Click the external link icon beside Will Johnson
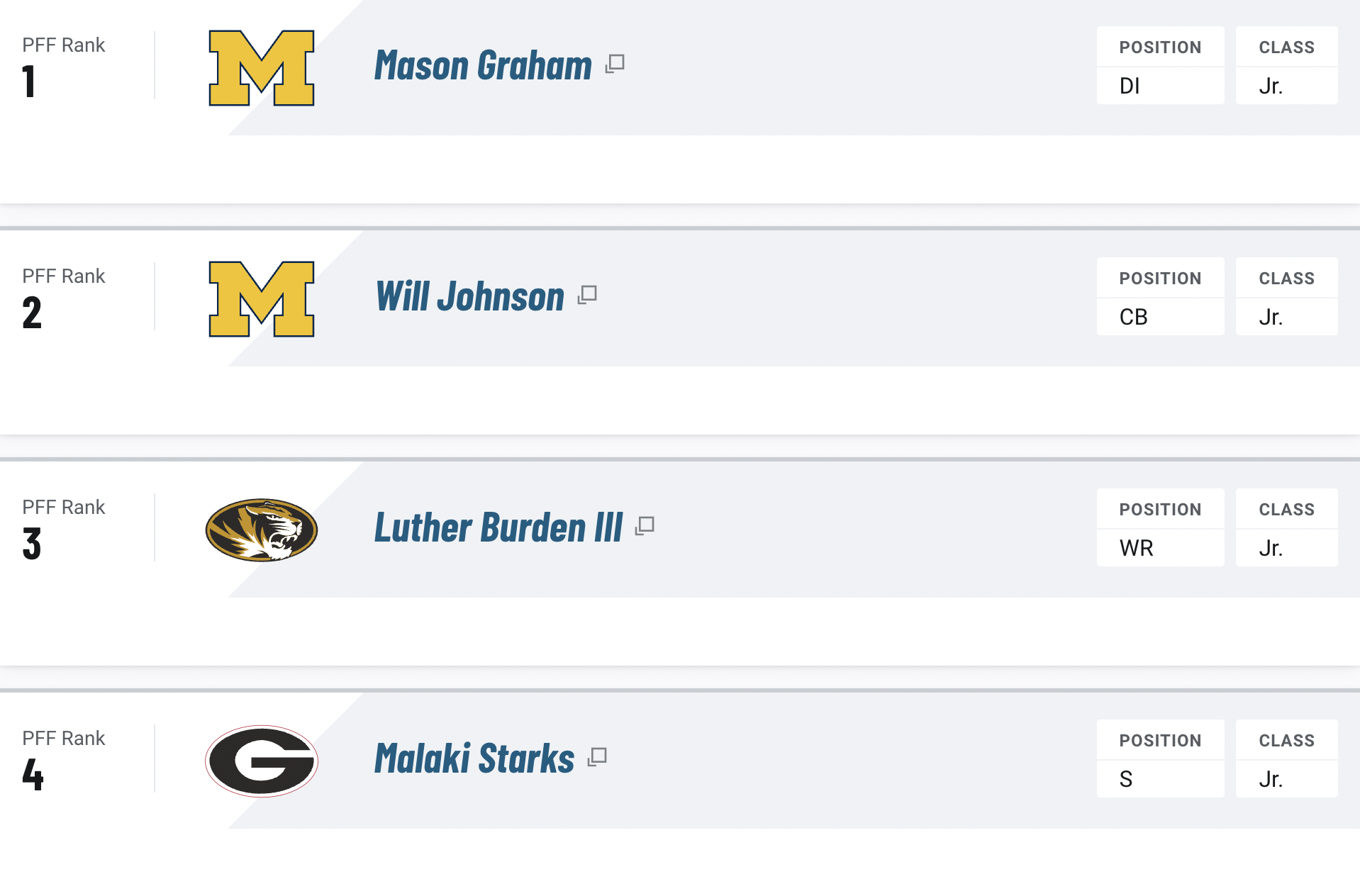This screenshot has height=896, width=1360. [x=587, y=295]
